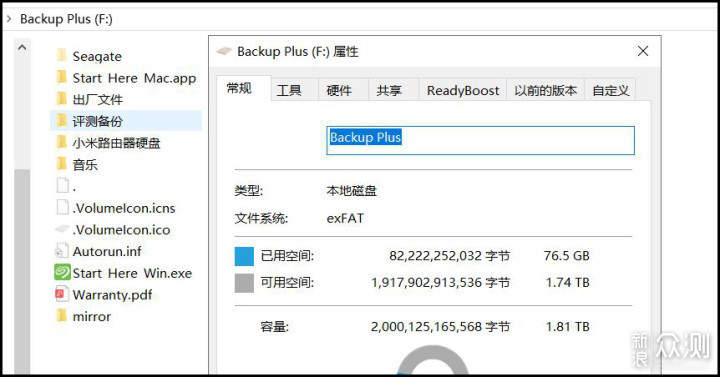Click the drive icon in the properties title bar

click(224, 51)
